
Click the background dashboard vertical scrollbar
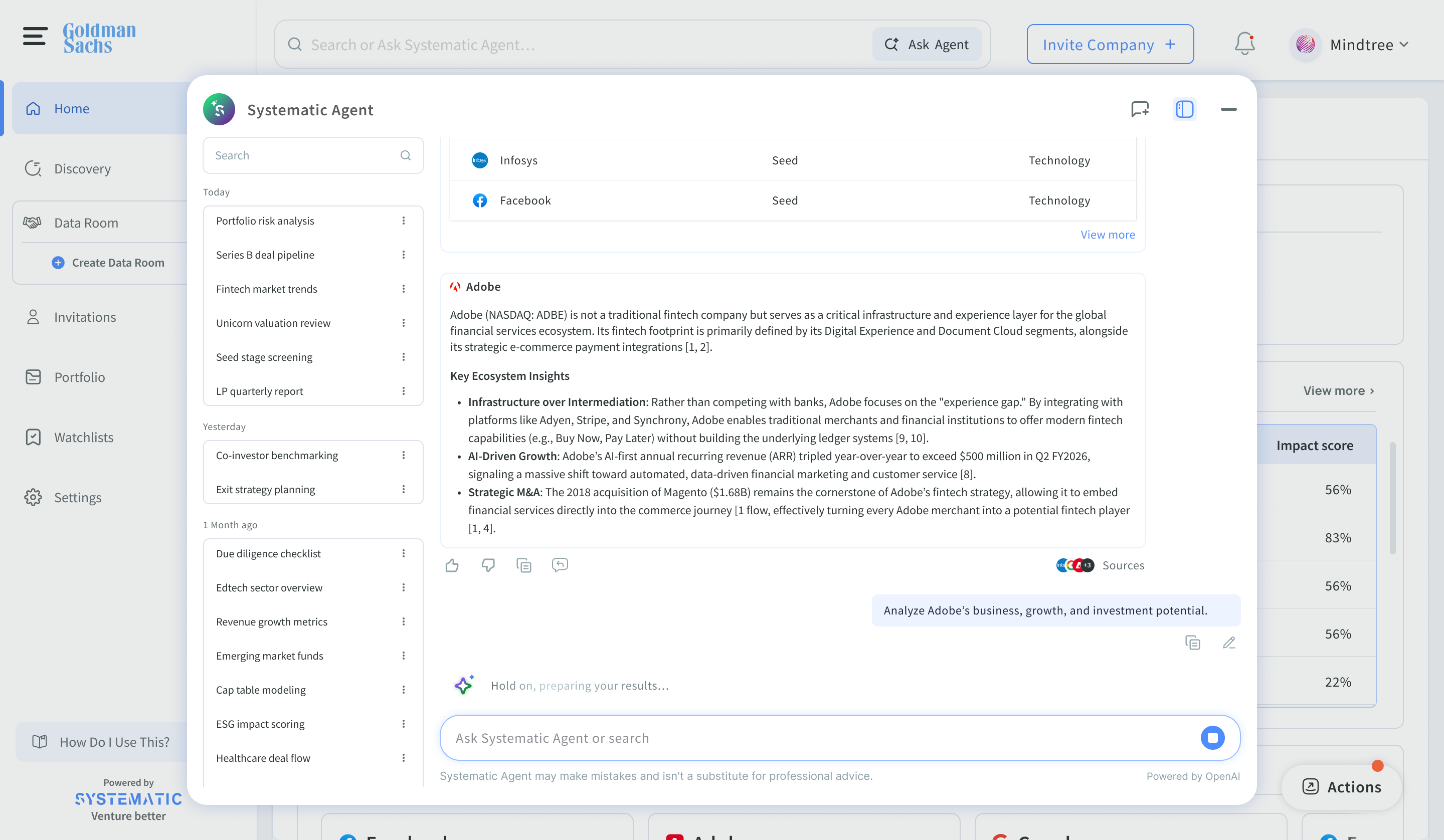(x=1392, y=497)
